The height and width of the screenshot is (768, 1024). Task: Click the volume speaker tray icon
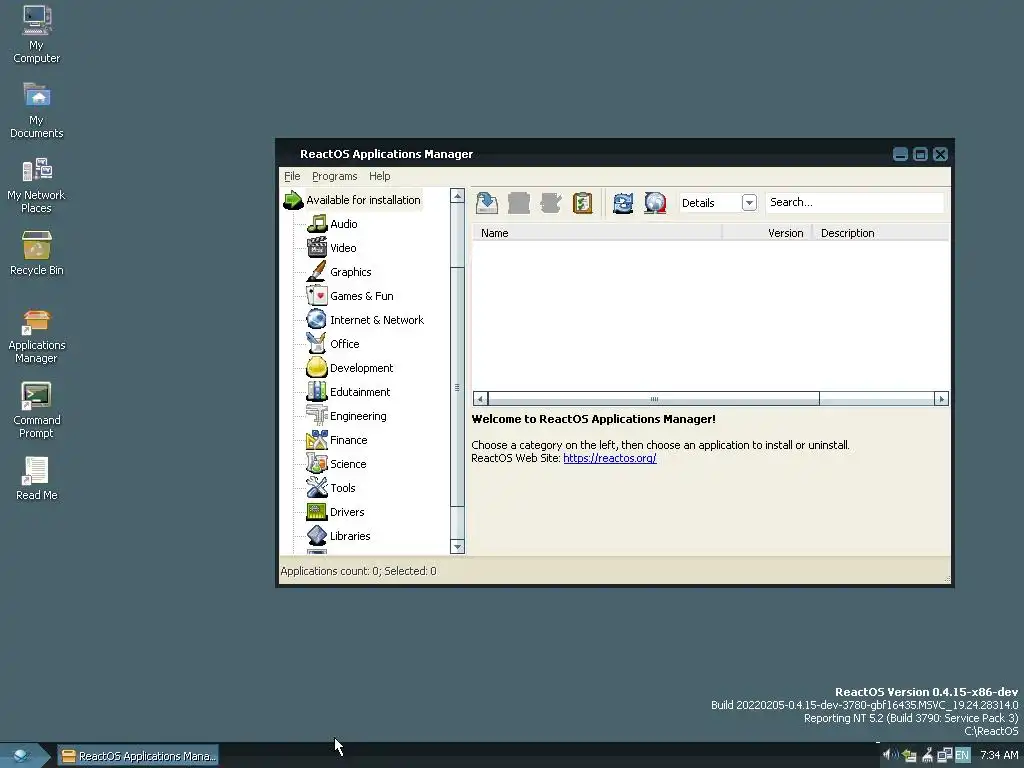890,756
